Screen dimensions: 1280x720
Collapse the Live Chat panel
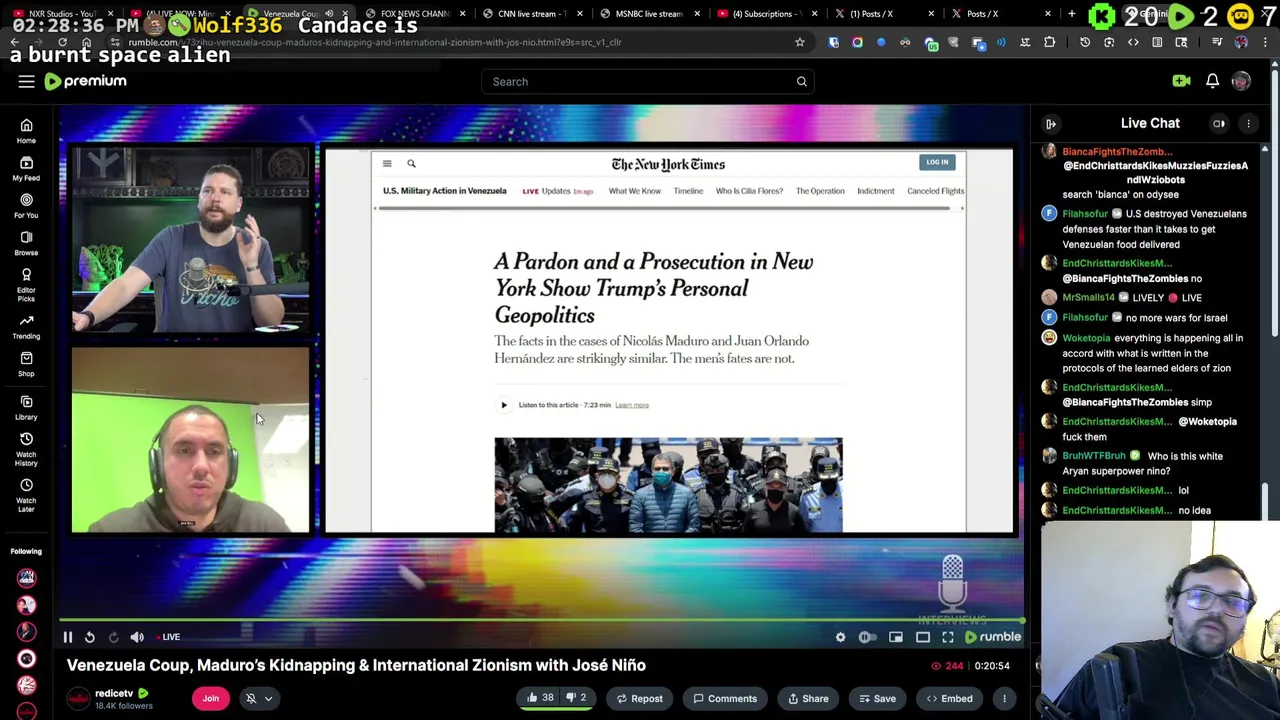click(x=1051, y=123)
